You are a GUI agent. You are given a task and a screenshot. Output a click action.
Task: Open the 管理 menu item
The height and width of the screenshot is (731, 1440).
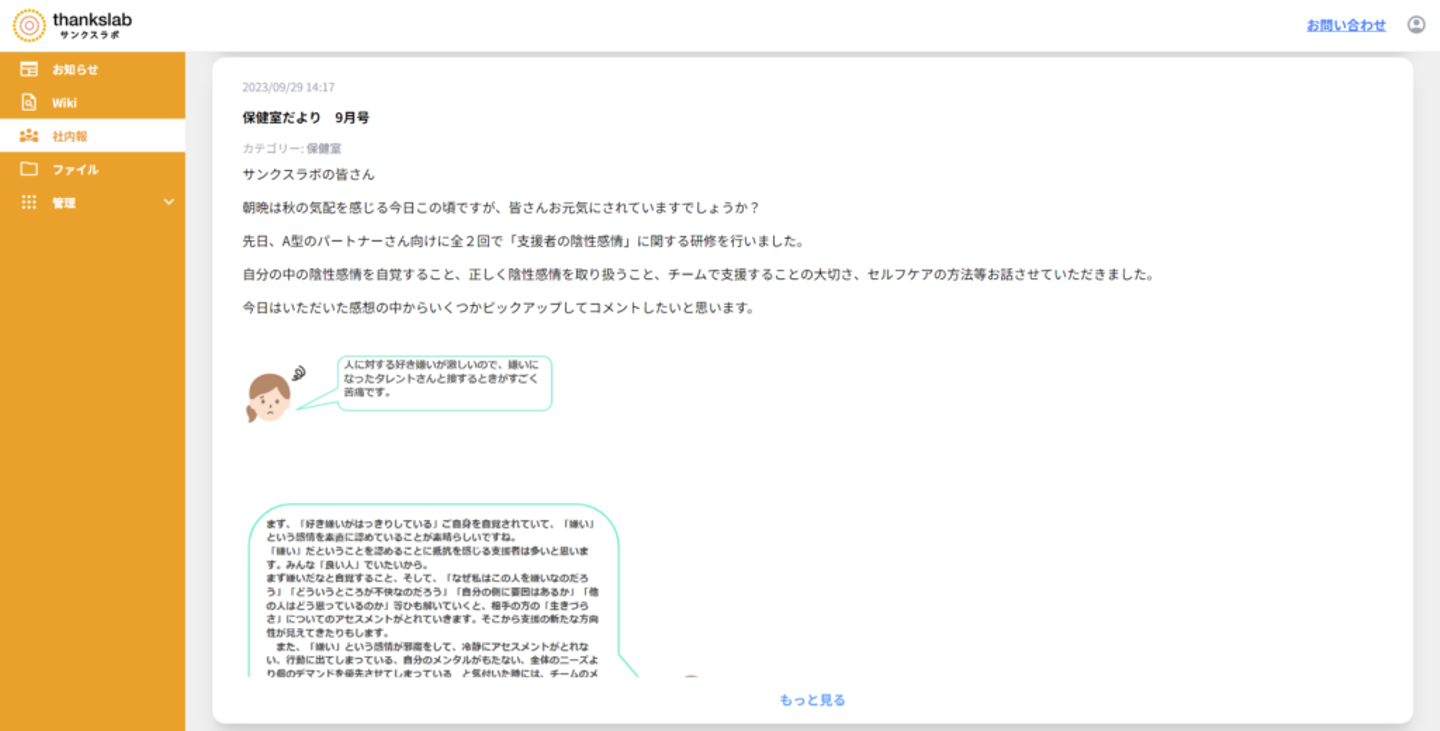tap(92, 202)
